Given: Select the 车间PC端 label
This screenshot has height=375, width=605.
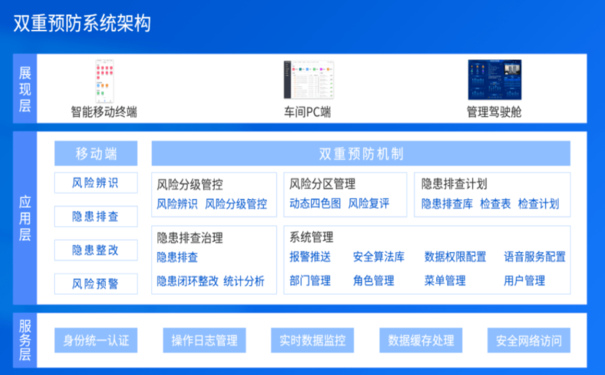Looking at the screenshot, I should pyautogui.click(x=308, y=112).
